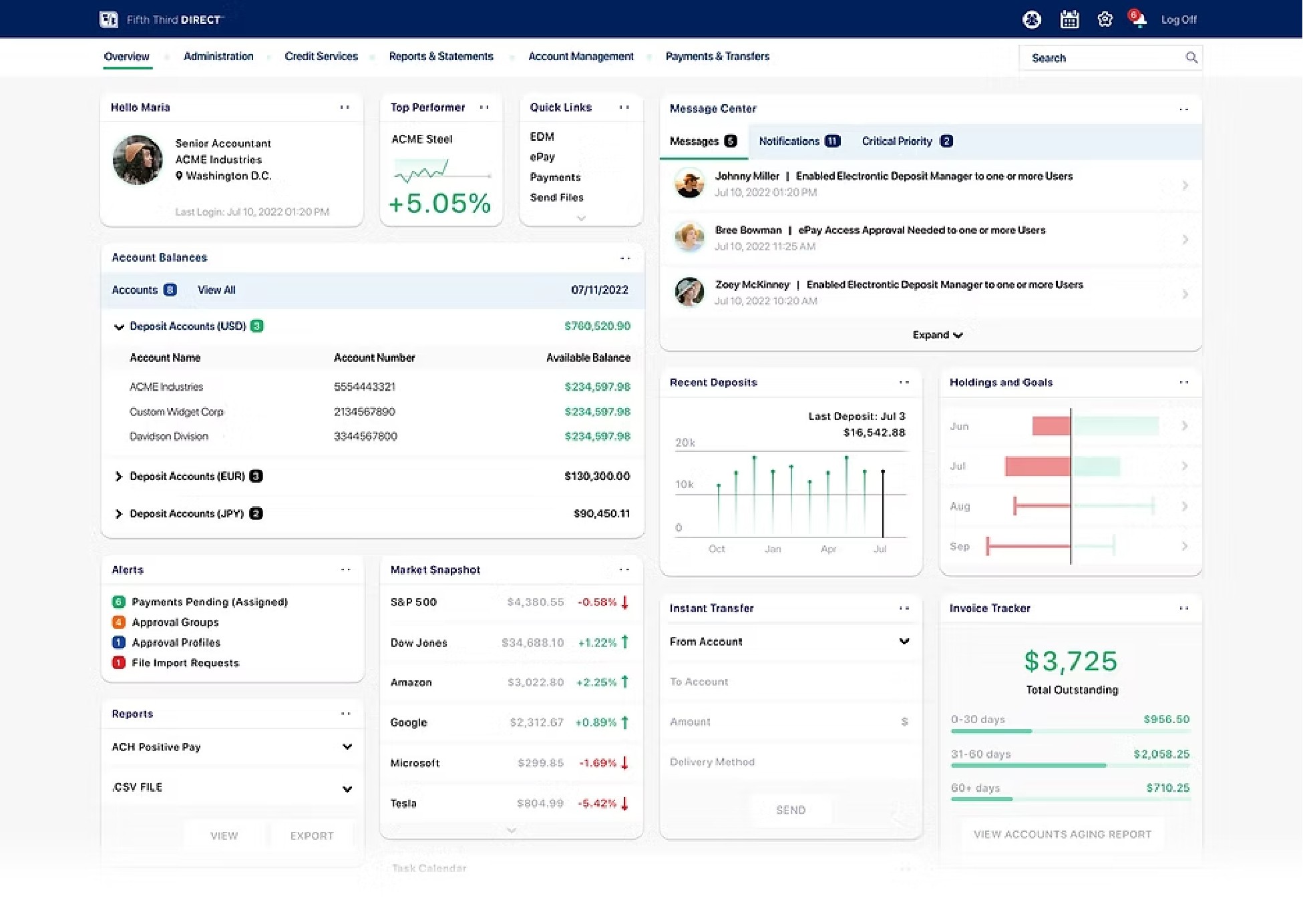1303x924 pixels.
Task: Open the Administration menu
Action: click(x=218, y=57)
